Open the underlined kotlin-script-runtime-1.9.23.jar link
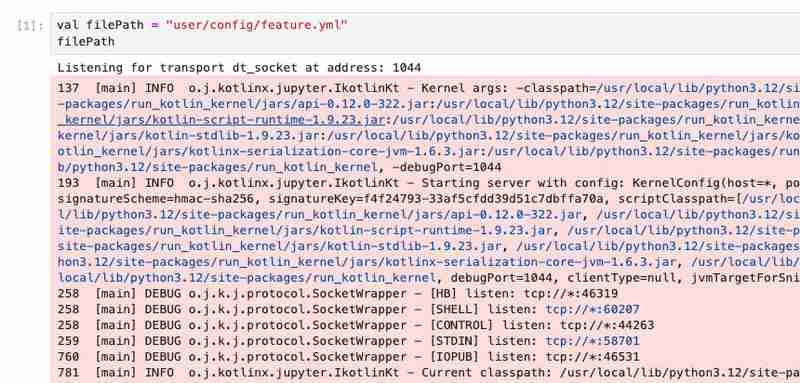 tap(220, 120)
